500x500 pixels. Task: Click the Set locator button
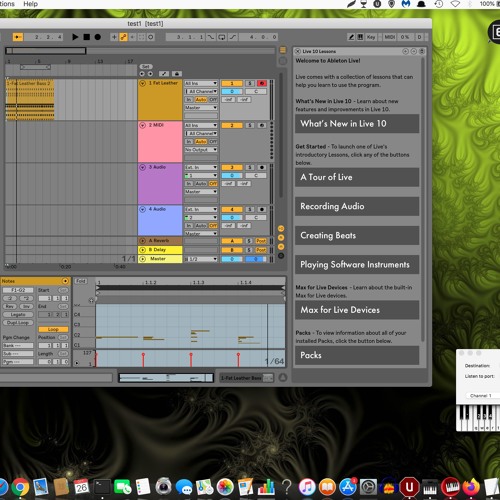[x=146, y=67]
